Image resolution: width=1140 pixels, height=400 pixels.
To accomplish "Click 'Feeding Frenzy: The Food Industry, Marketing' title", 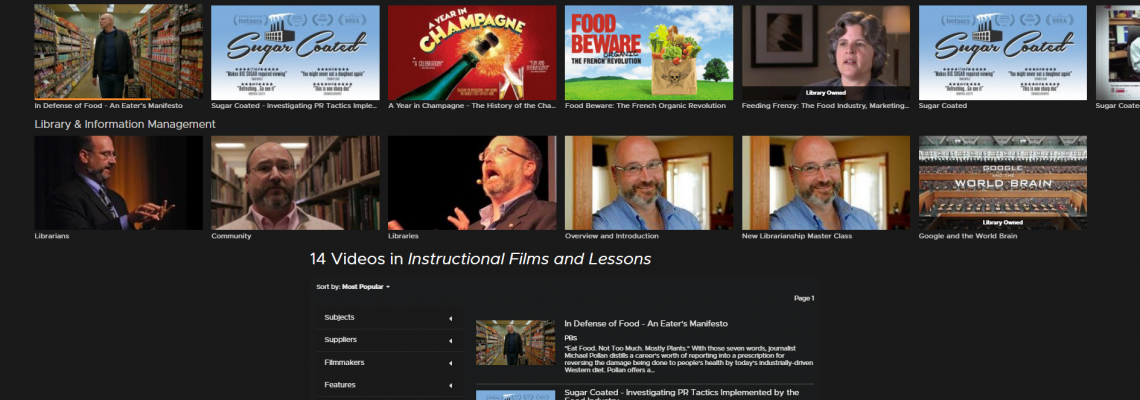I will coord(825,105).
